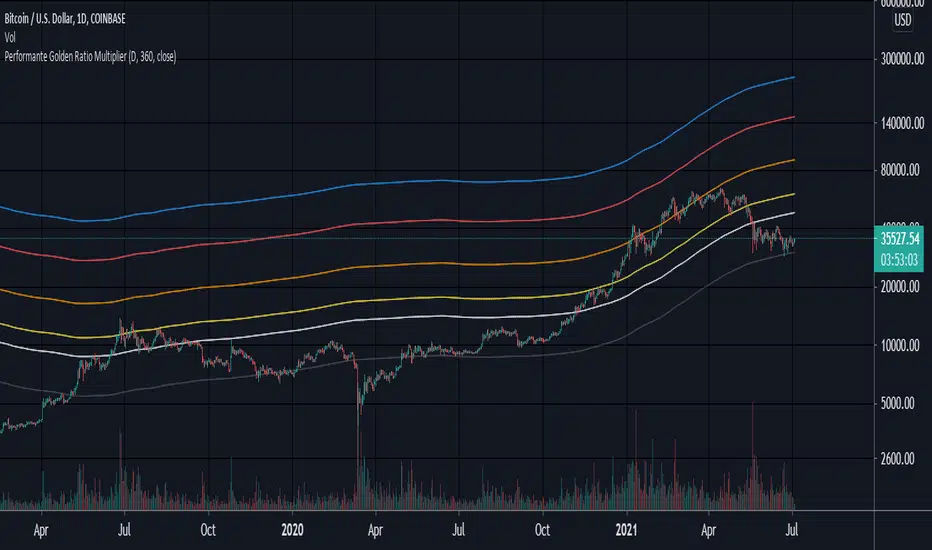The image size is (932, 550).
Task: Click the 140000.00 price axis label
Action: (x=902, y=123)
